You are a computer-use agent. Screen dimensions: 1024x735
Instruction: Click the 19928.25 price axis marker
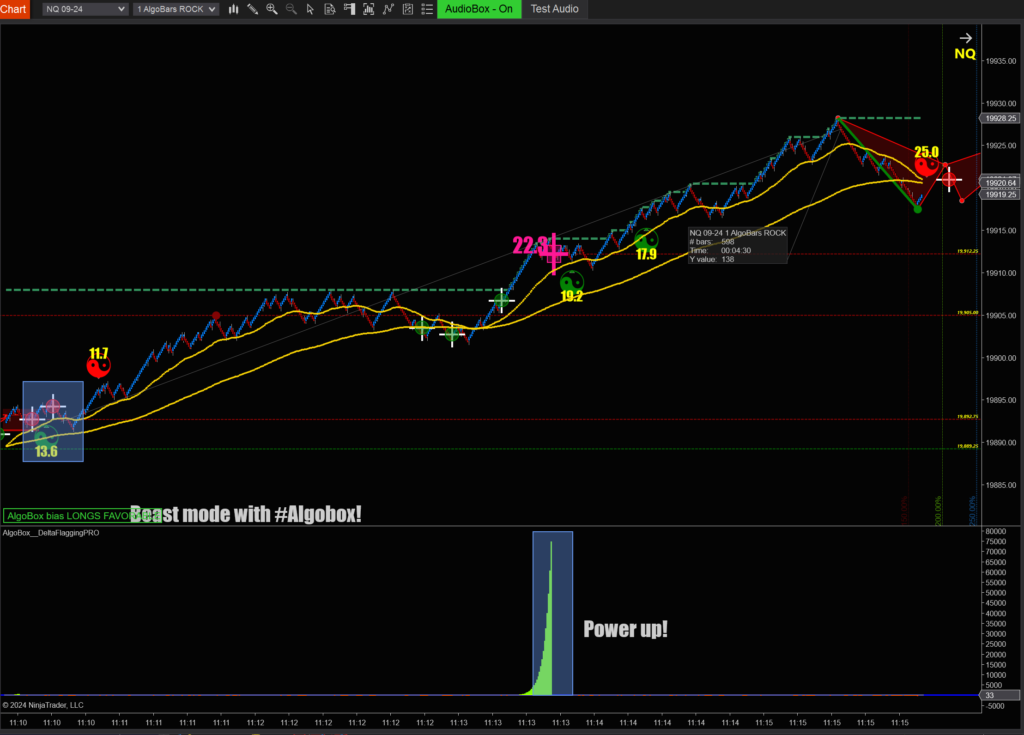pyautogui.click(x=1000, y=118)
